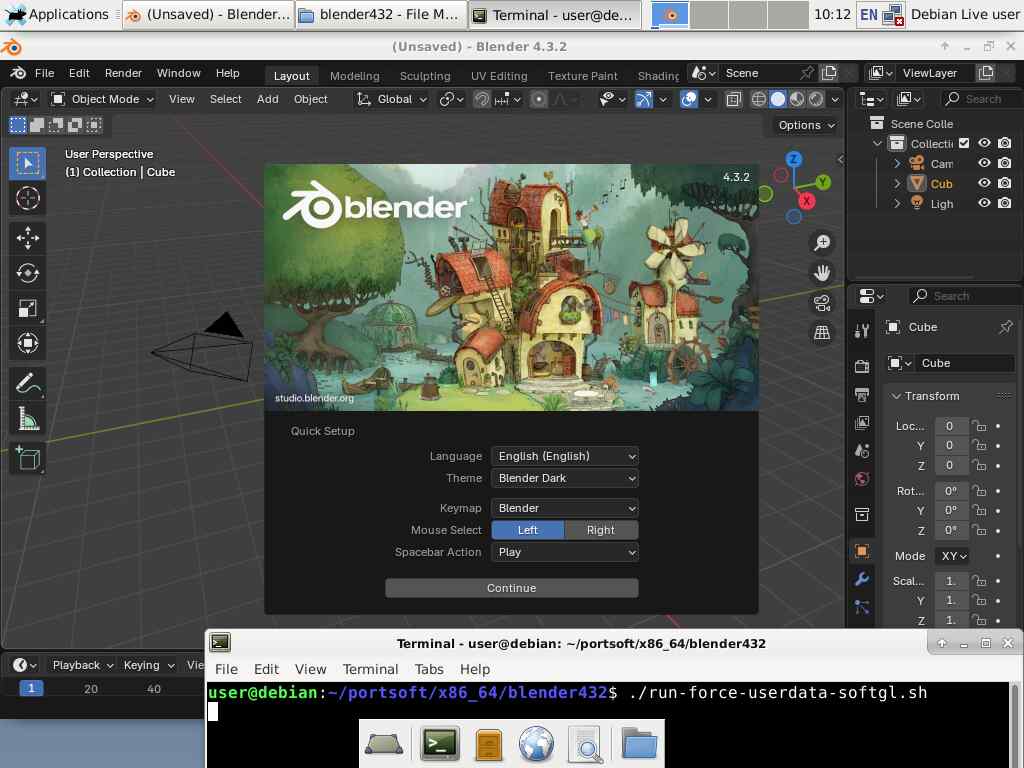Select Right mouse select option
The height and width of the screenshot is (768, 1024).
coord(601,530)
